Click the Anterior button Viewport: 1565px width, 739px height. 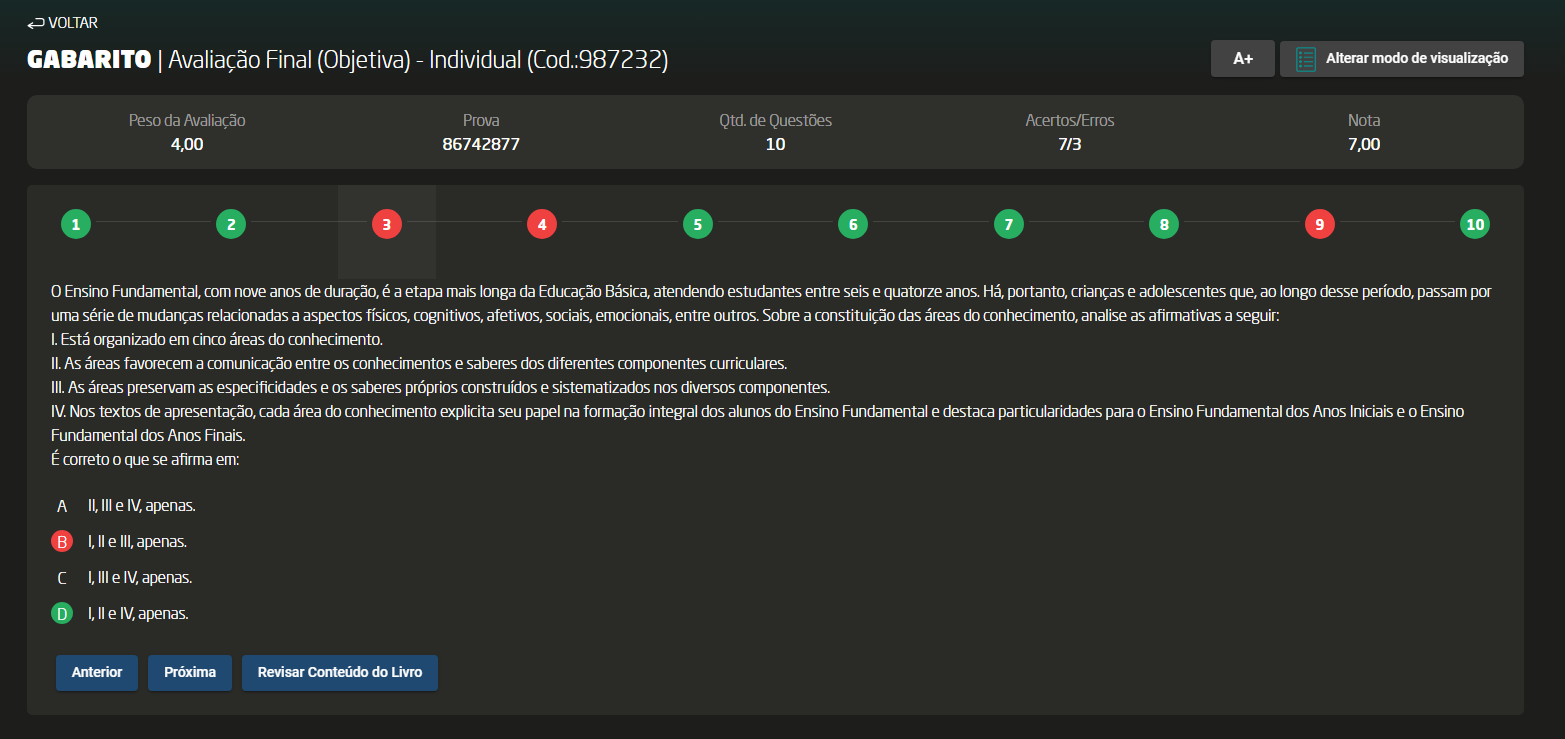(97, 672)
